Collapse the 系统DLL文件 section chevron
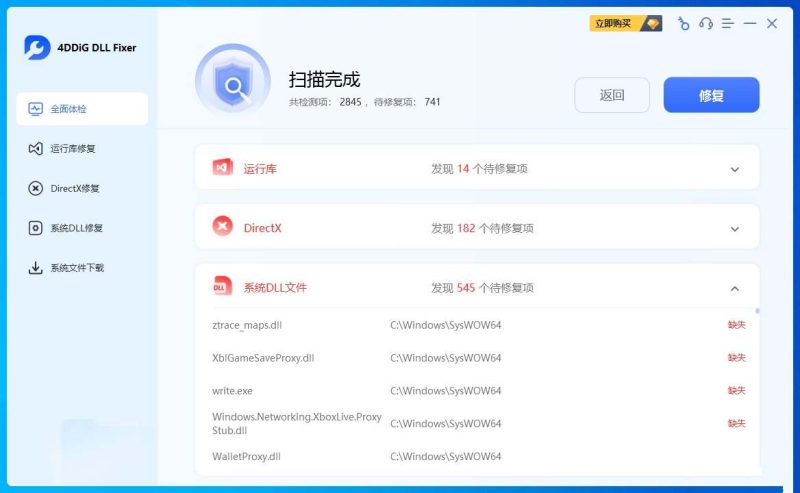The width and height of the screenshot is (800, 493). coord(735,288)
